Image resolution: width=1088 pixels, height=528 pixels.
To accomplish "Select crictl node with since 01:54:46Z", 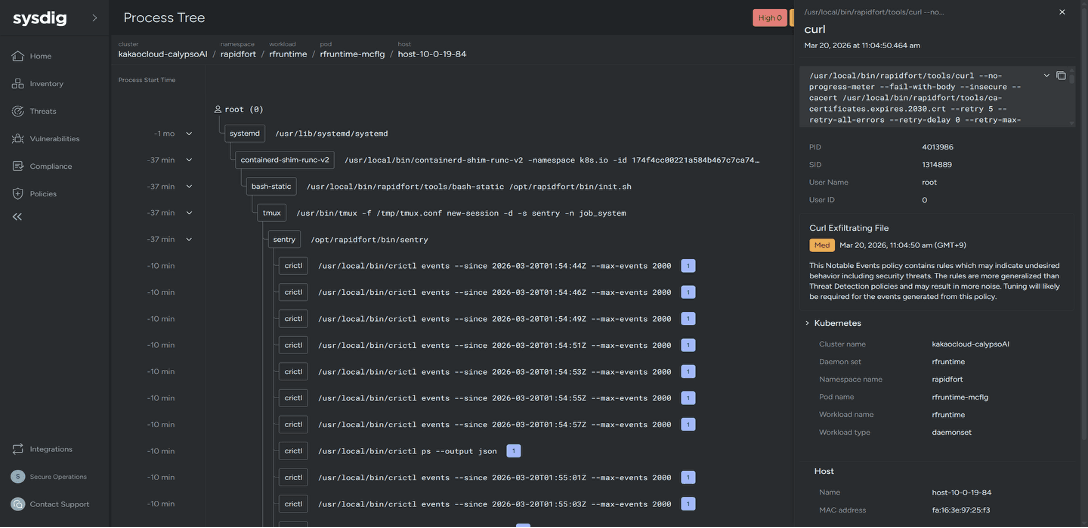I will 294,293.
